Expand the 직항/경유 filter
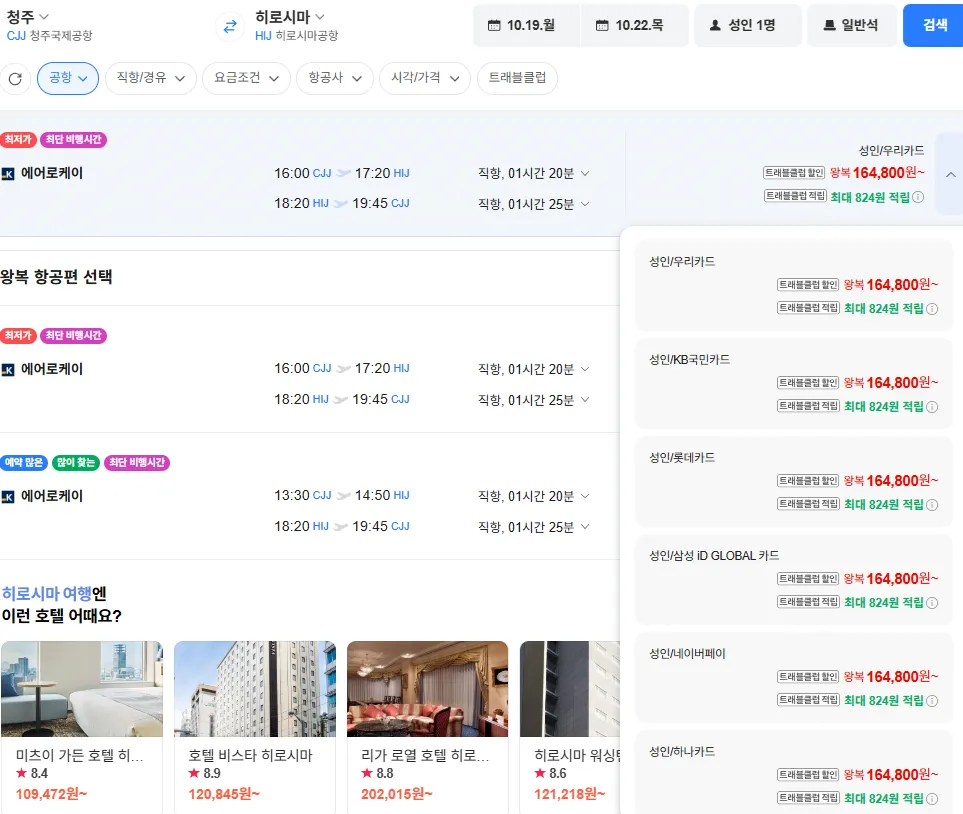This screenshot has width=963, height=814. (150, 78)
